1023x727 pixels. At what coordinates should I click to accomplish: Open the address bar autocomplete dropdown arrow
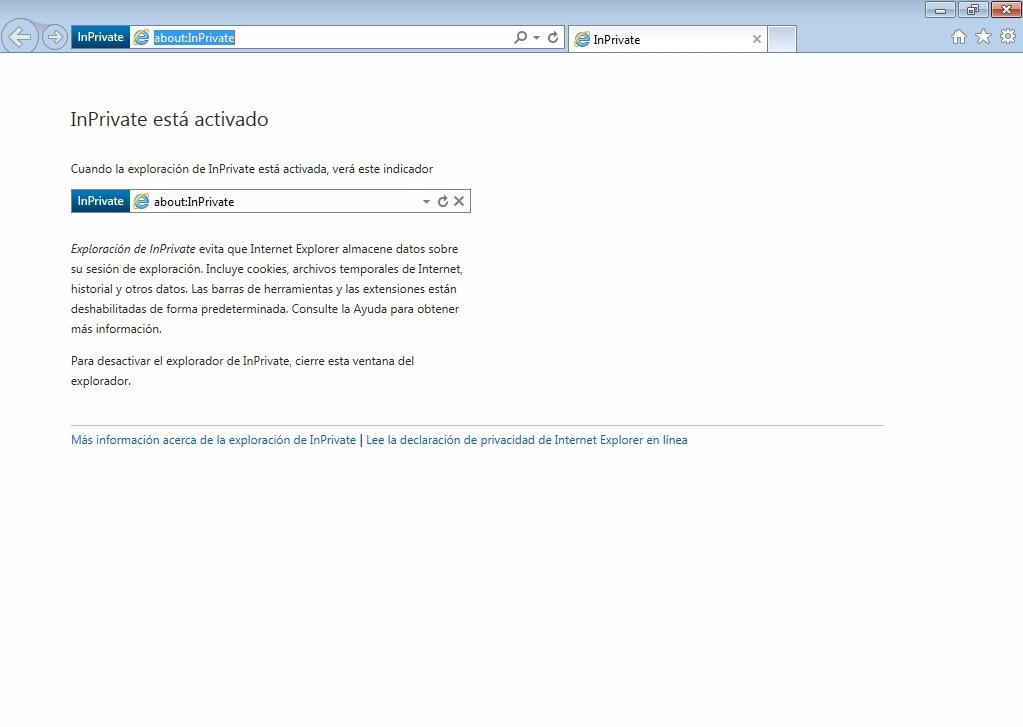[x=536, y=38]
